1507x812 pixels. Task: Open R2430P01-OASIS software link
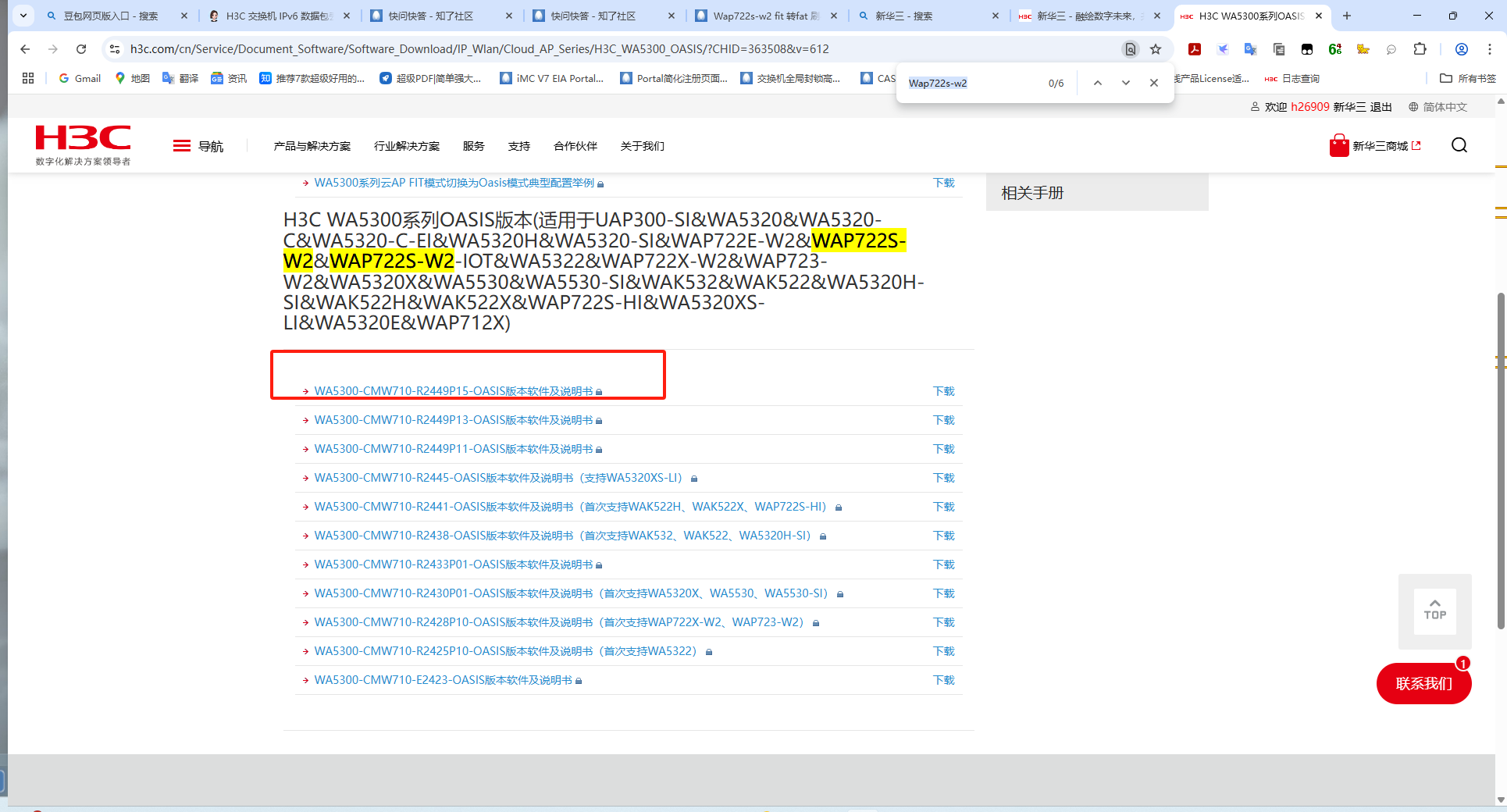[573, 593]
